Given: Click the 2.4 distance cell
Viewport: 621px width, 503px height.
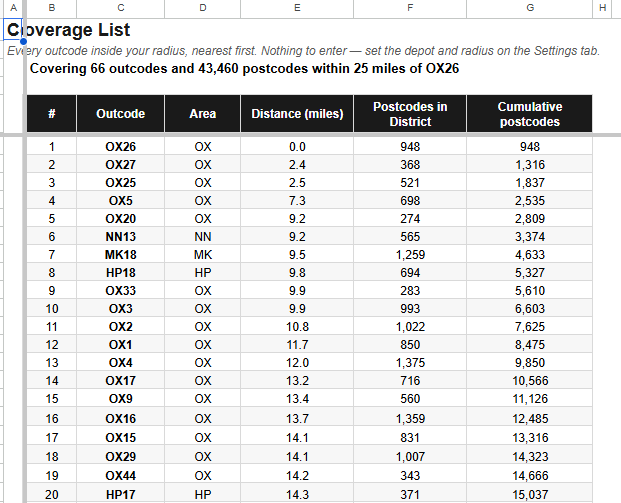Looking at the screenshot, I should click(297, 164).
